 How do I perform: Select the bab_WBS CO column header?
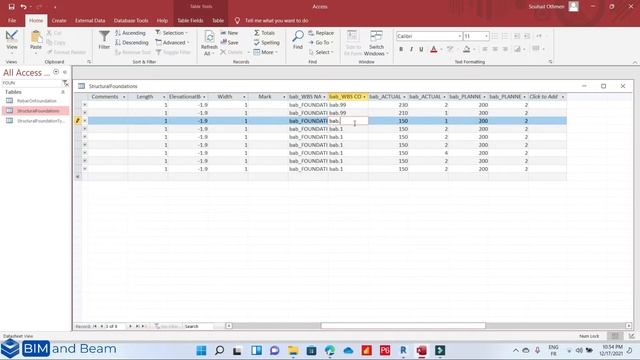[347, 97]
